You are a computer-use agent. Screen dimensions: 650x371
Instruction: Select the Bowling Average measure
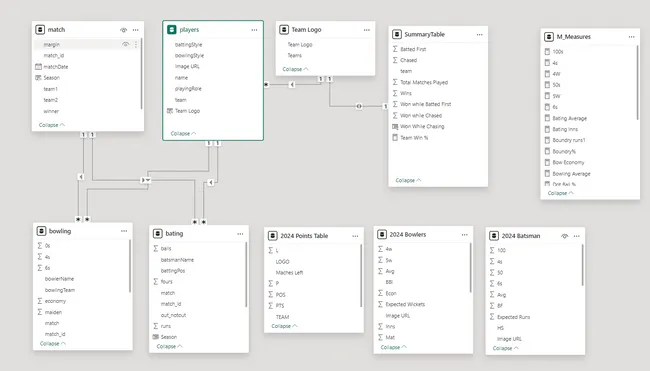coord(571,174)
